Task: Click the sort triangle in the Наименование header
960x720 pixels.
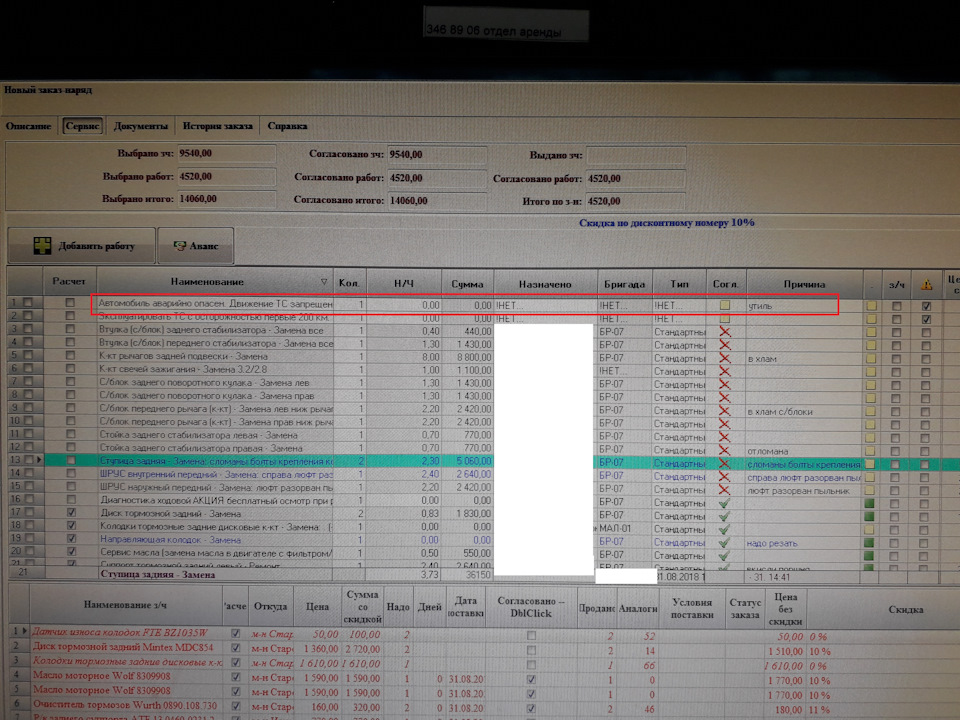Action: 324,282
